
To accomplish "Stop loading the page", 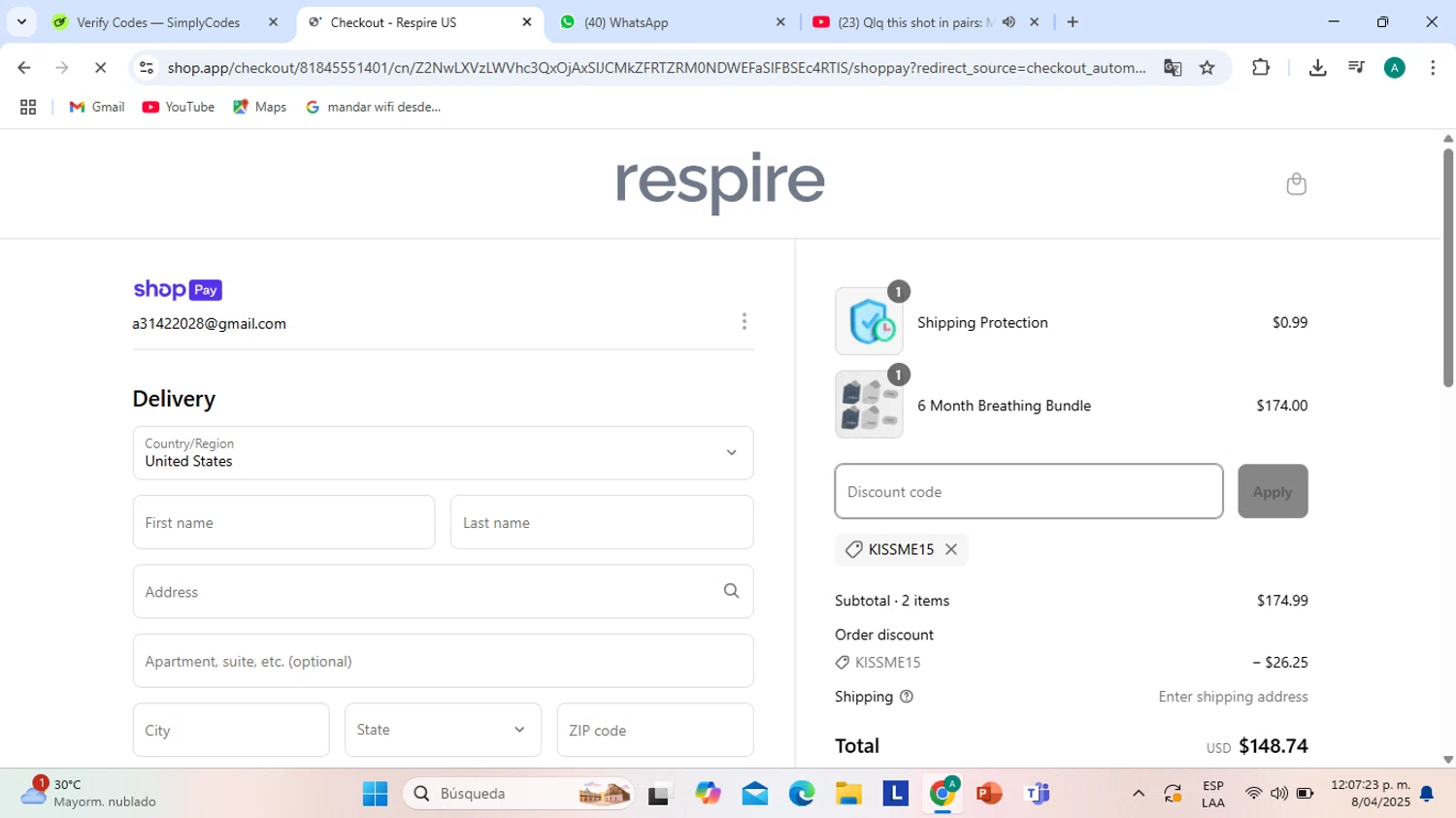I will click(x=100, y=68).
